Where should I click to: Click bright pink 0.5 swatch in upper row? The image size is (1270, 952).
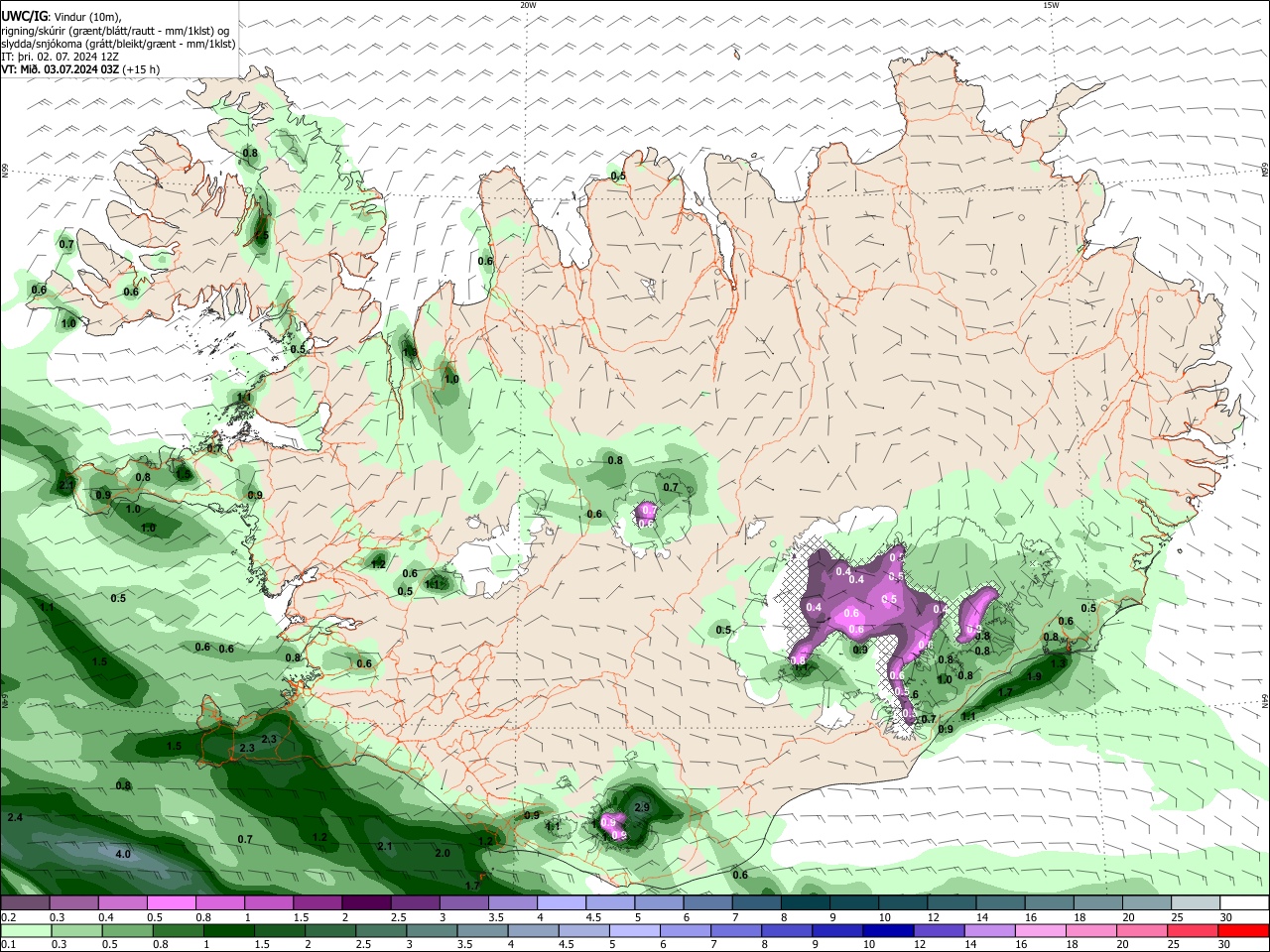(172, 902)
